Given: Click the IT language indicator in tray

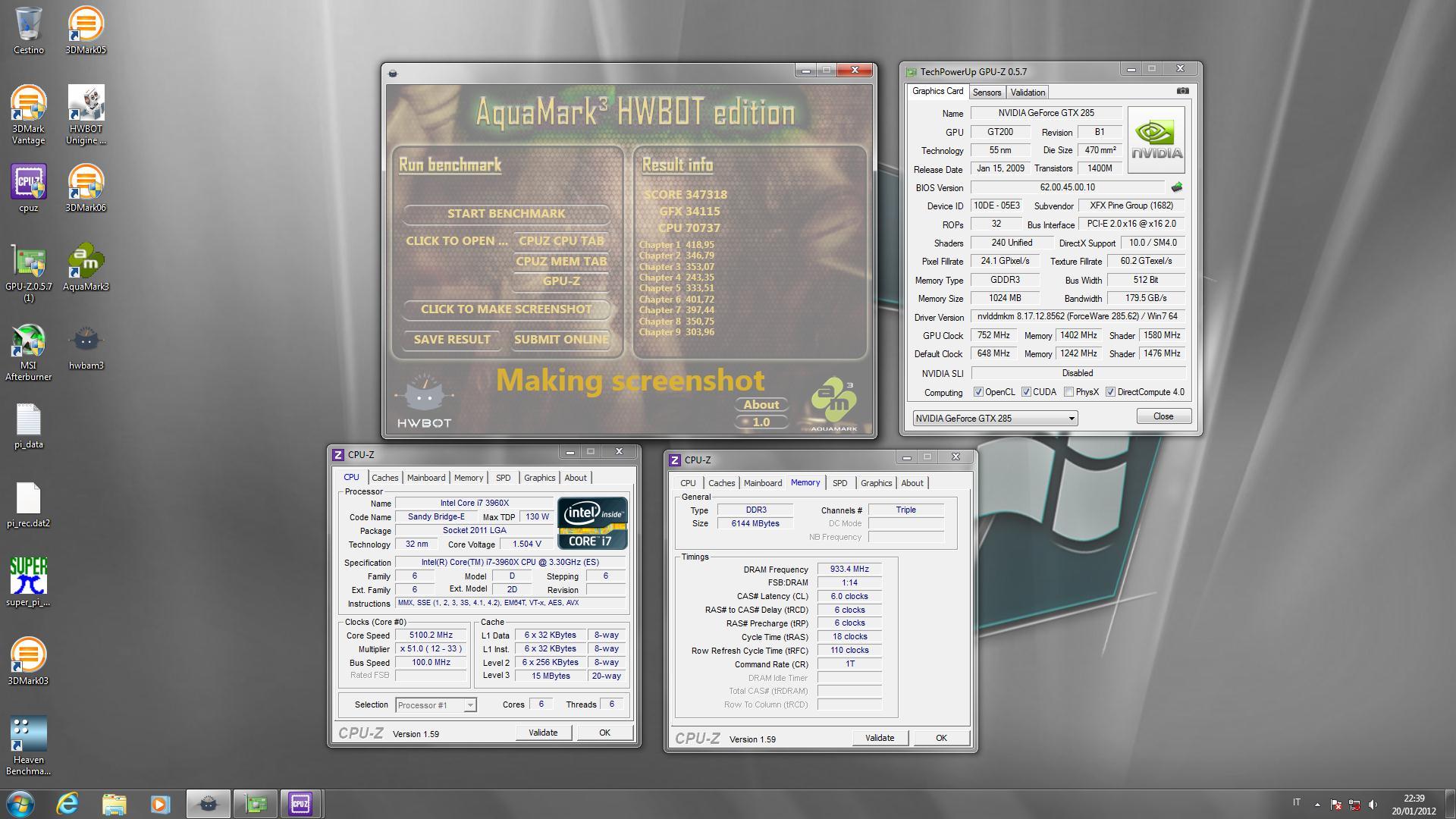Looking at the screenshot, I should point(1296,802).
